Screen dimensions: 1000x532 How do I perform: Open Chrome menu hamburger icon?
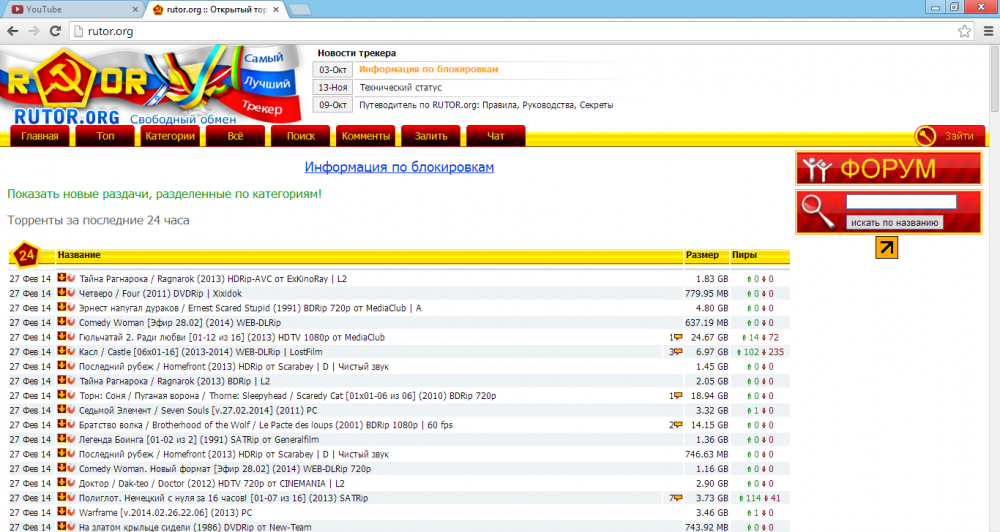click(x=988, y=31)
